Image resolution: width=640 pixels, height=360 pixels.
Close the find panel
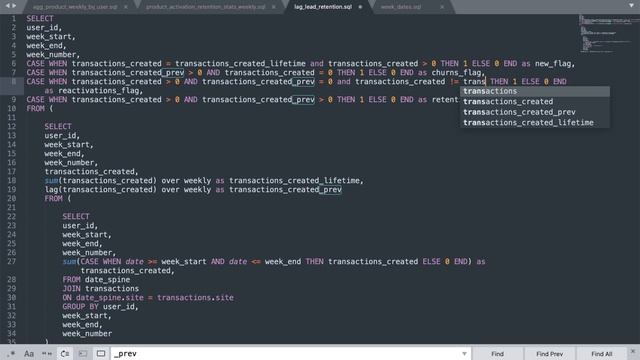(633, 351)
